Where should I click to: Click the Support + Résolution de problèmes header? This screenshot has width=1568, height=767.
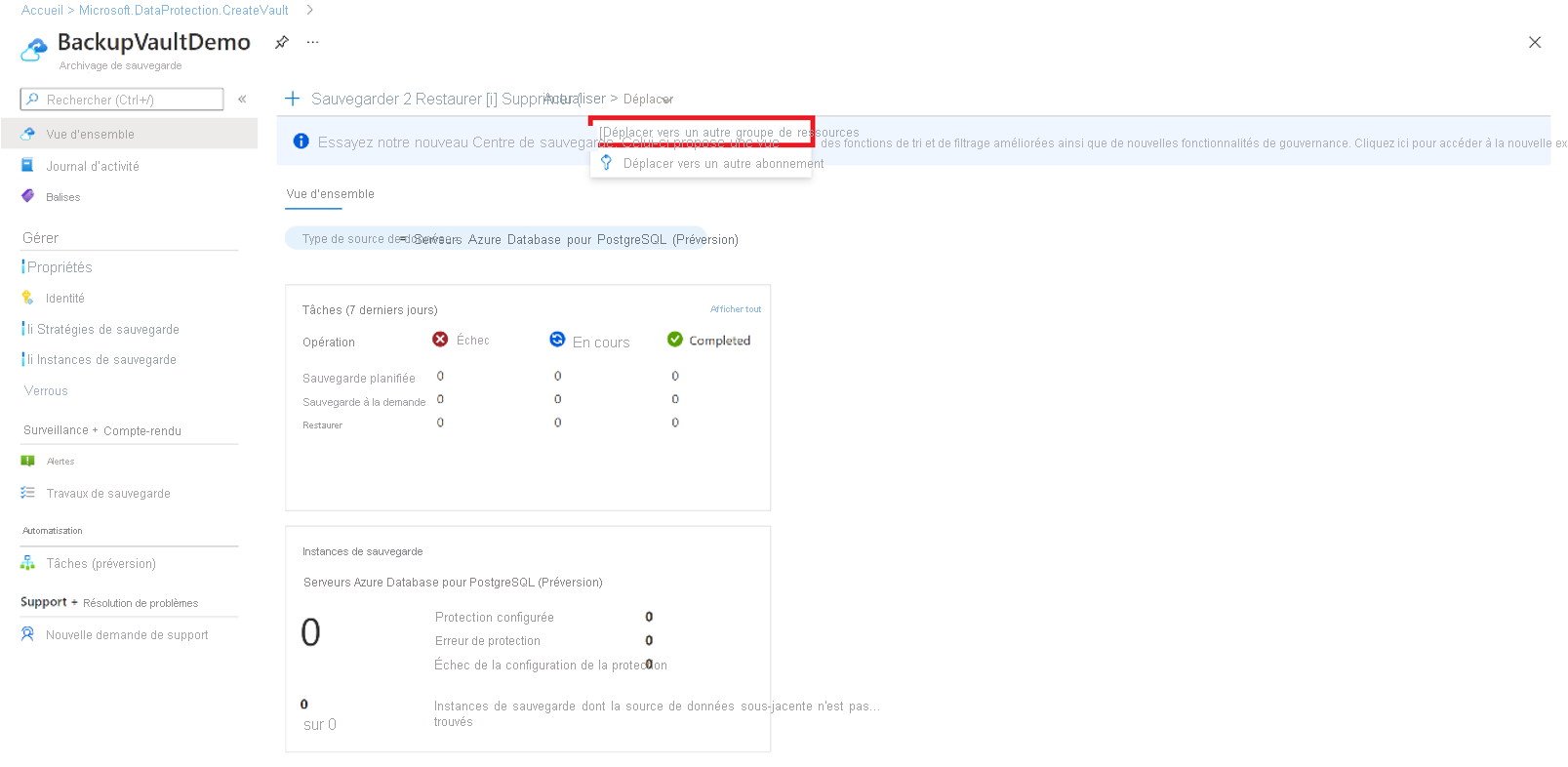coord(109,602)
